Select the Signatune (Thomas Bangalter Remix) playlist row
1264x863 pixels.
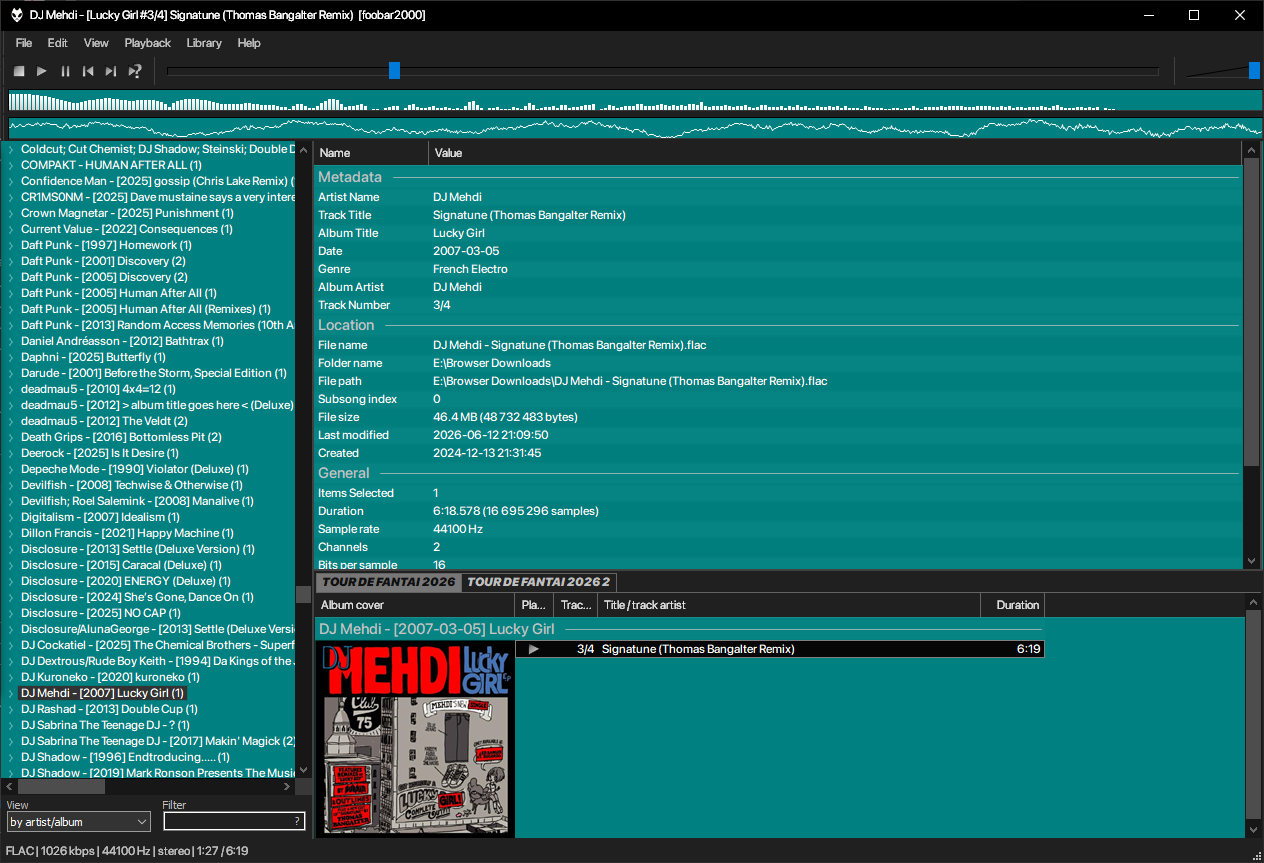780,649
